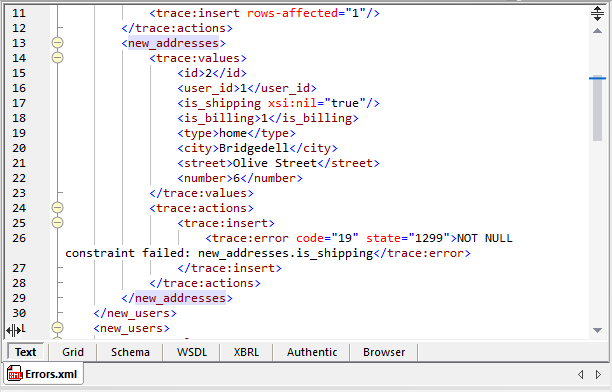Switch to the Grid view tab
Viewport: 612px width, 392px height.
tap(73, 352)
